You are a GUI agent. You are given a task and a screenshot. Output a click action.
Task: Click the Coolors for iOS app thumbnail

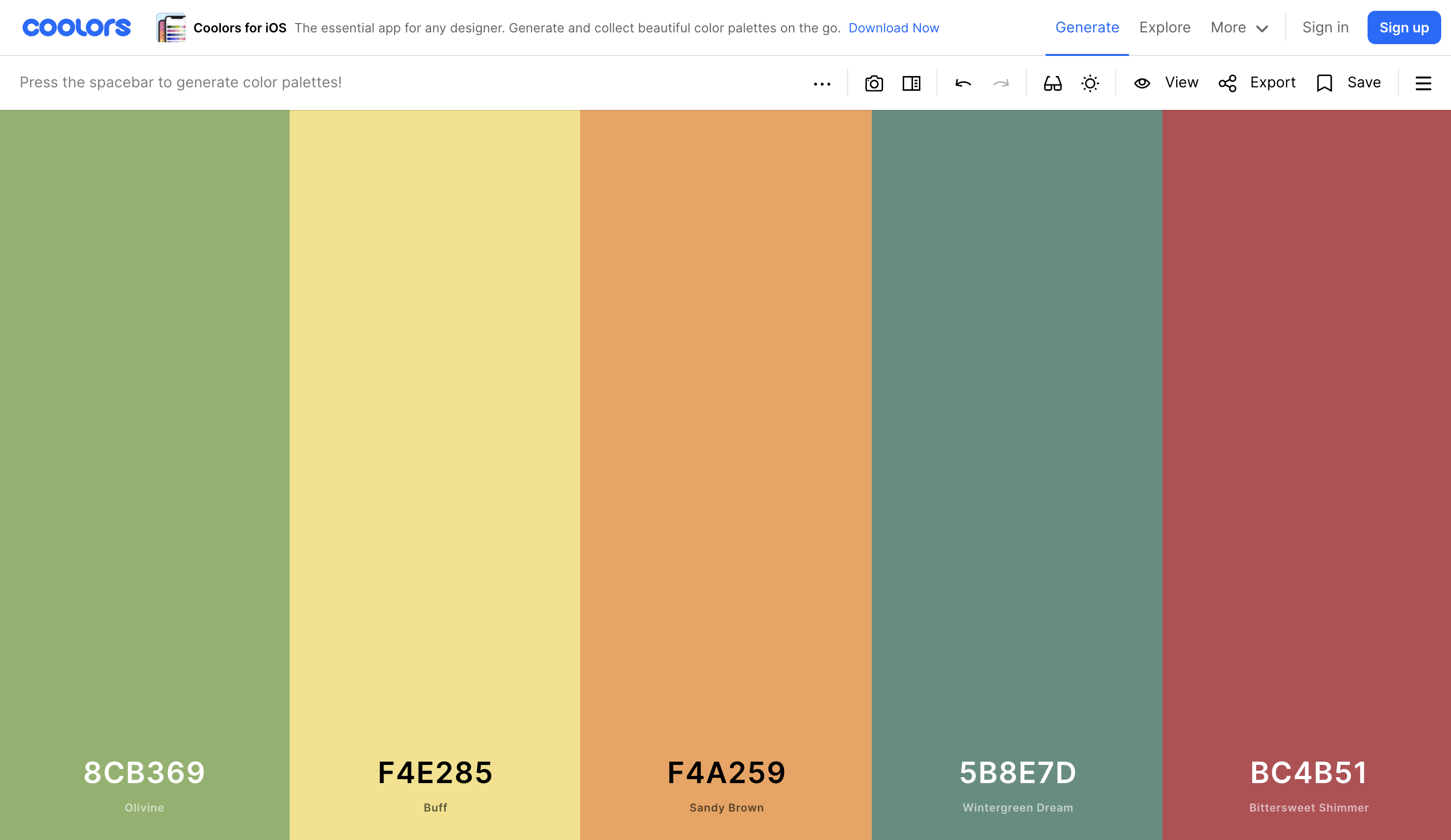171,27
